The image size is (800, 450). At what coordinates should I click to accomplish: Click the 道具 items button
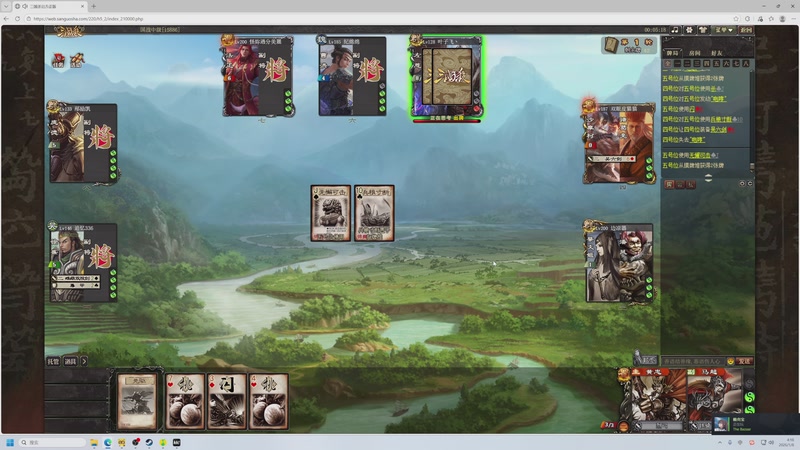[70, 361]
